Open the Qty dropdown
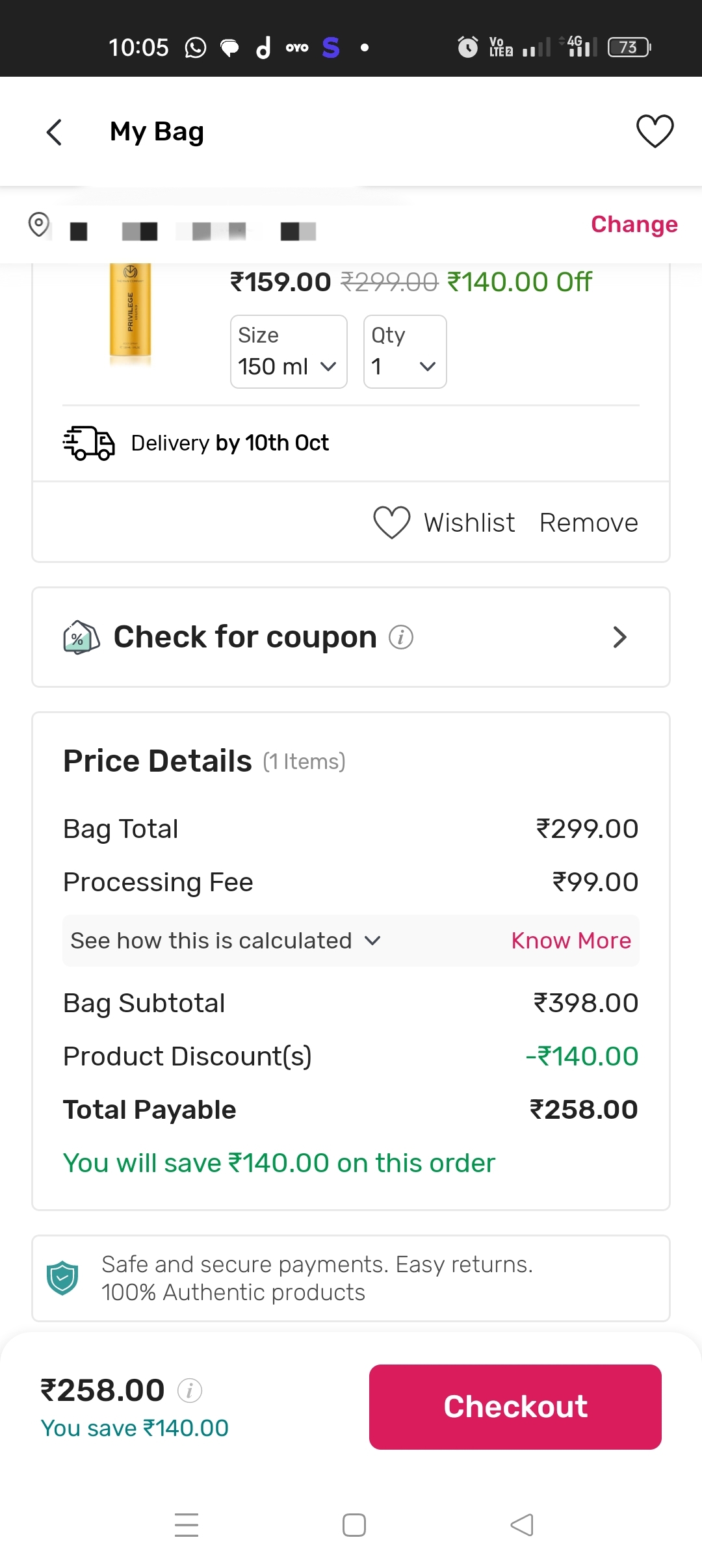Screen dimensions: 702x1568 tap(404, 352)
